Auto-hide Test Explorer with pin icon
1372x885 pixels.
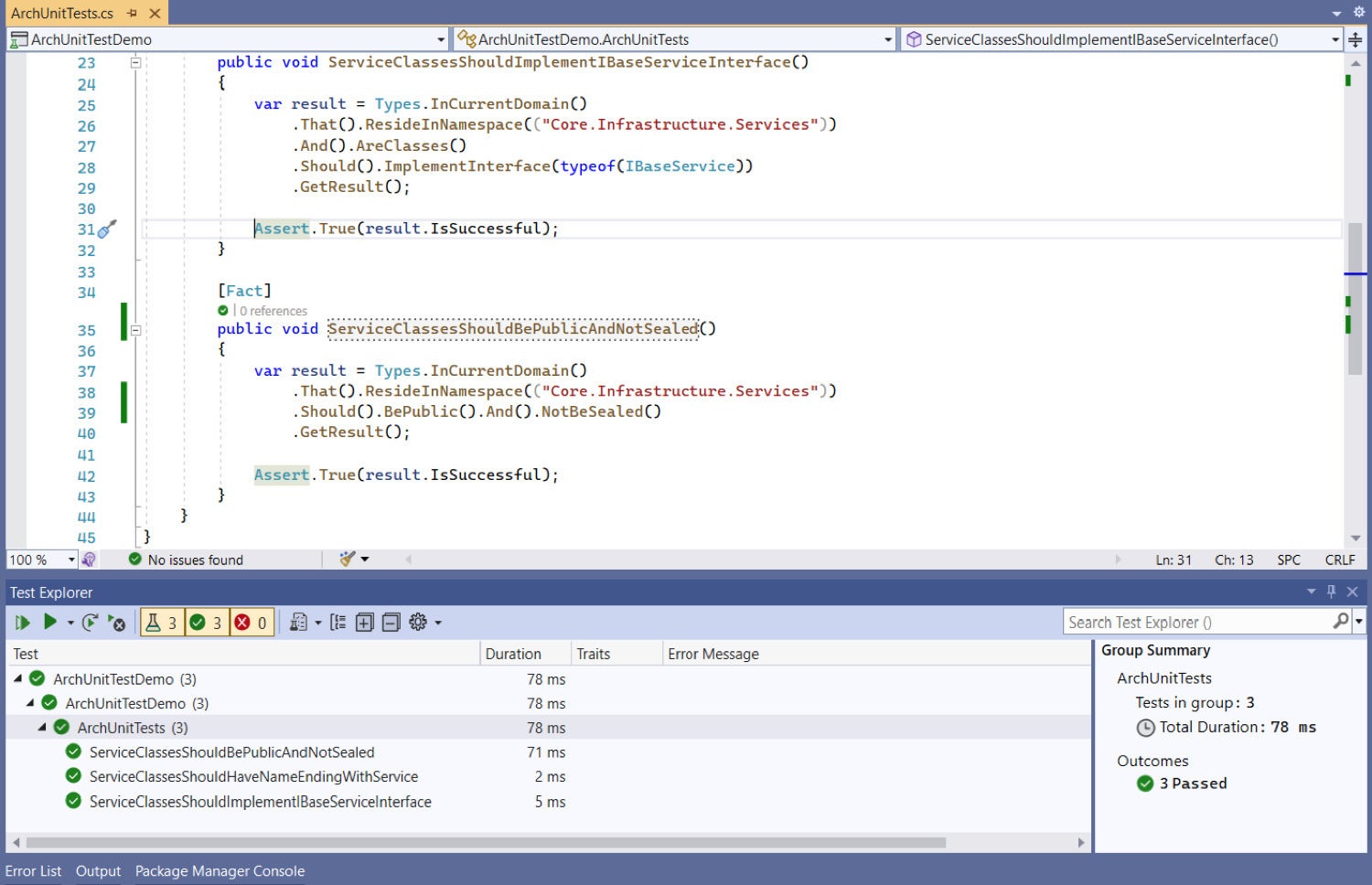(1331, 592)
